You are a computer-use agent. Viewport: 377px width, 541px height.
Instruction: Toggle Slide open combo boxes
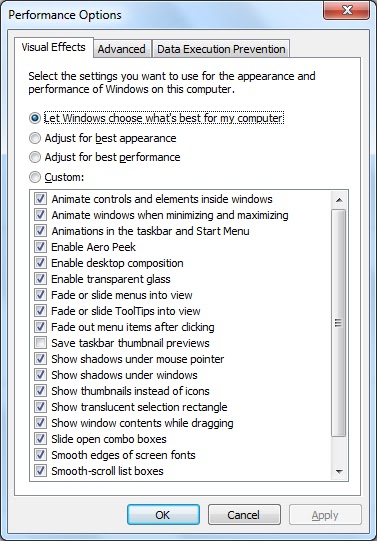(x=40, y=439)
